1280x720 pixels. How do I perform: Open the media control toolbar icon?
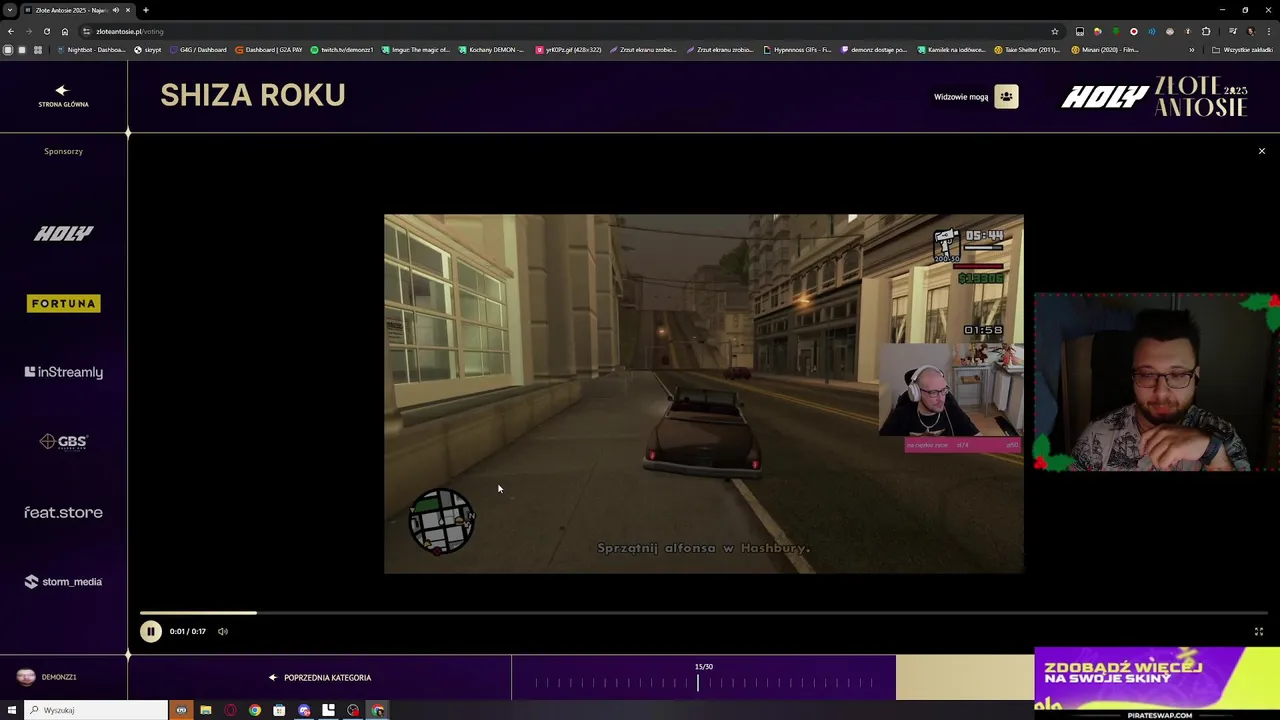[x=1231, y=31]
